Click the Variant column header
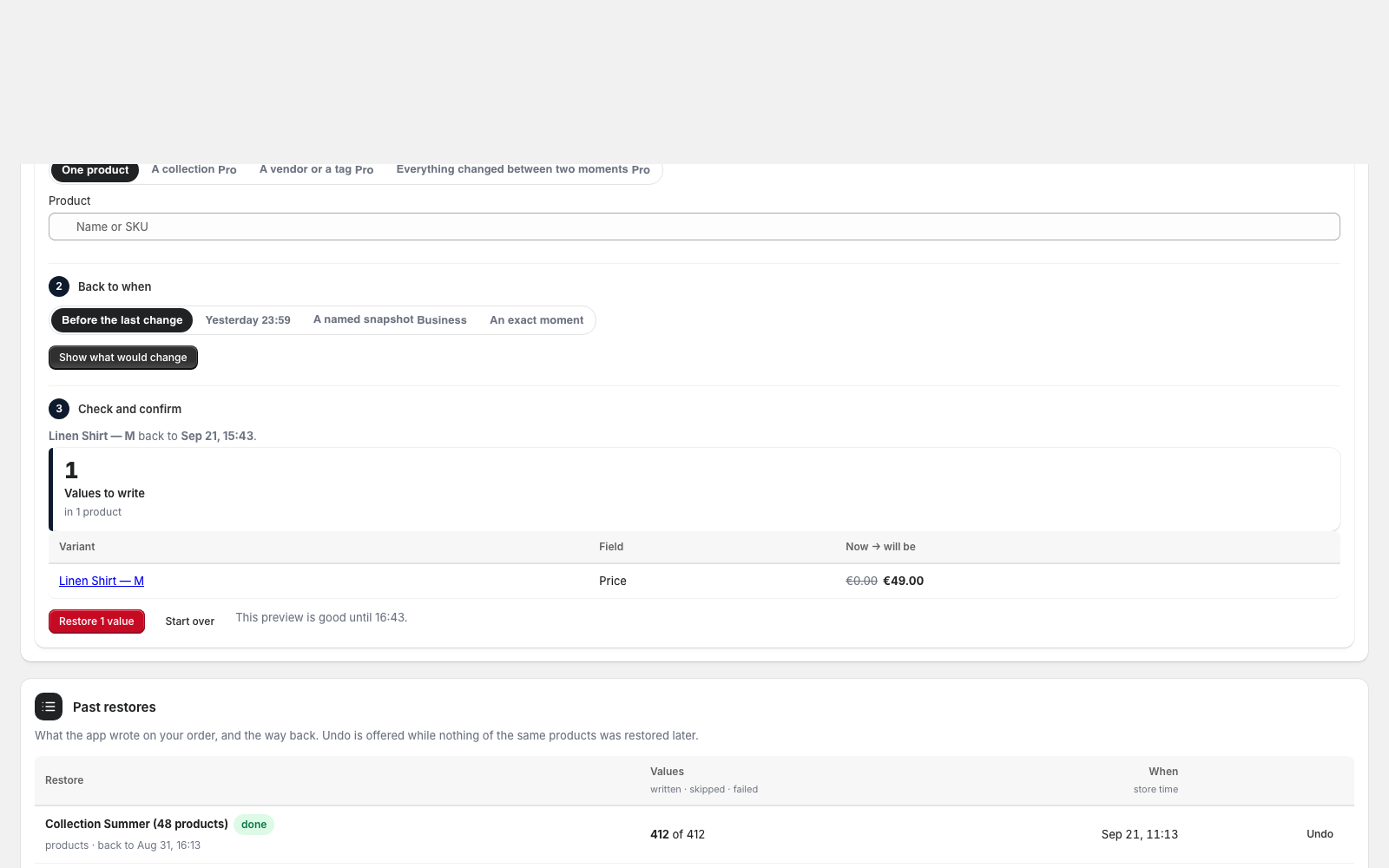Screen dimensions: 1389x868 [x=77, y=547]
